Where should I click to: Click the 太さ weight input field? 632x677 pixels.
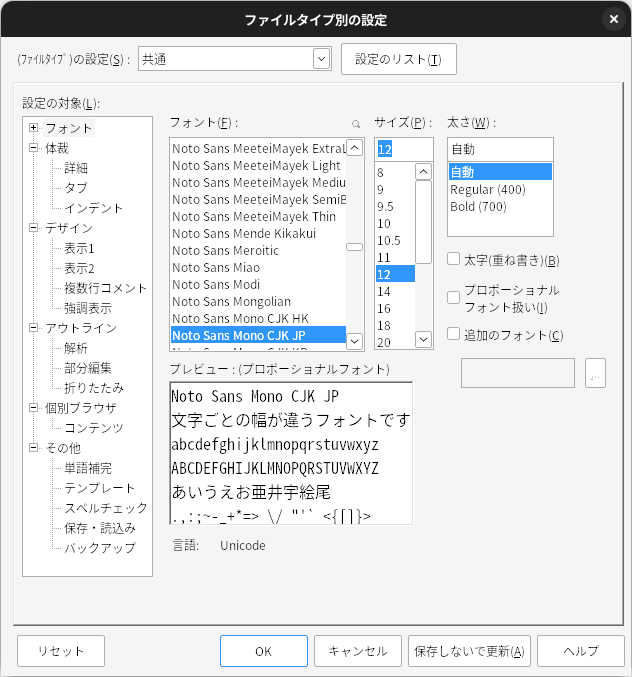coord(500,149)
